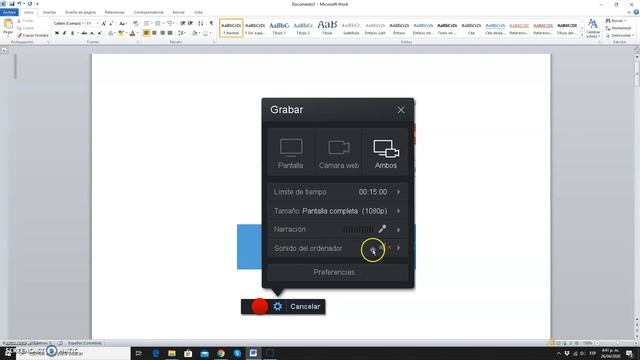This screenshot has height=360, width=640.
Task: Click the text highlight color icon
Action: pyautogui.click(x=121, y=33)
